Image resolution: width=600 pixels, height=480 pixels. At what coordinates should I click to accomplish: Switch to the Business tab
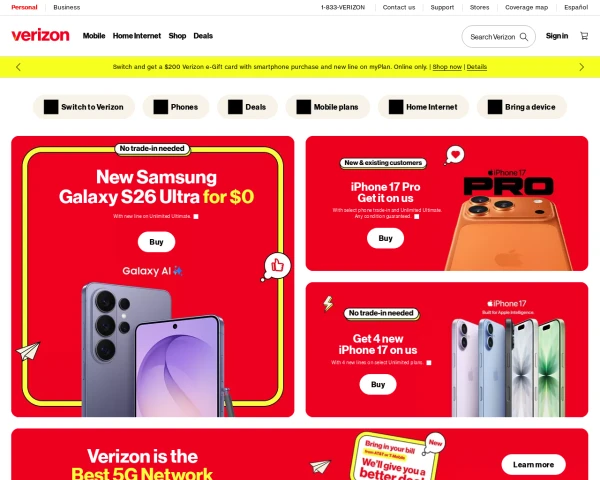(67, 7)
